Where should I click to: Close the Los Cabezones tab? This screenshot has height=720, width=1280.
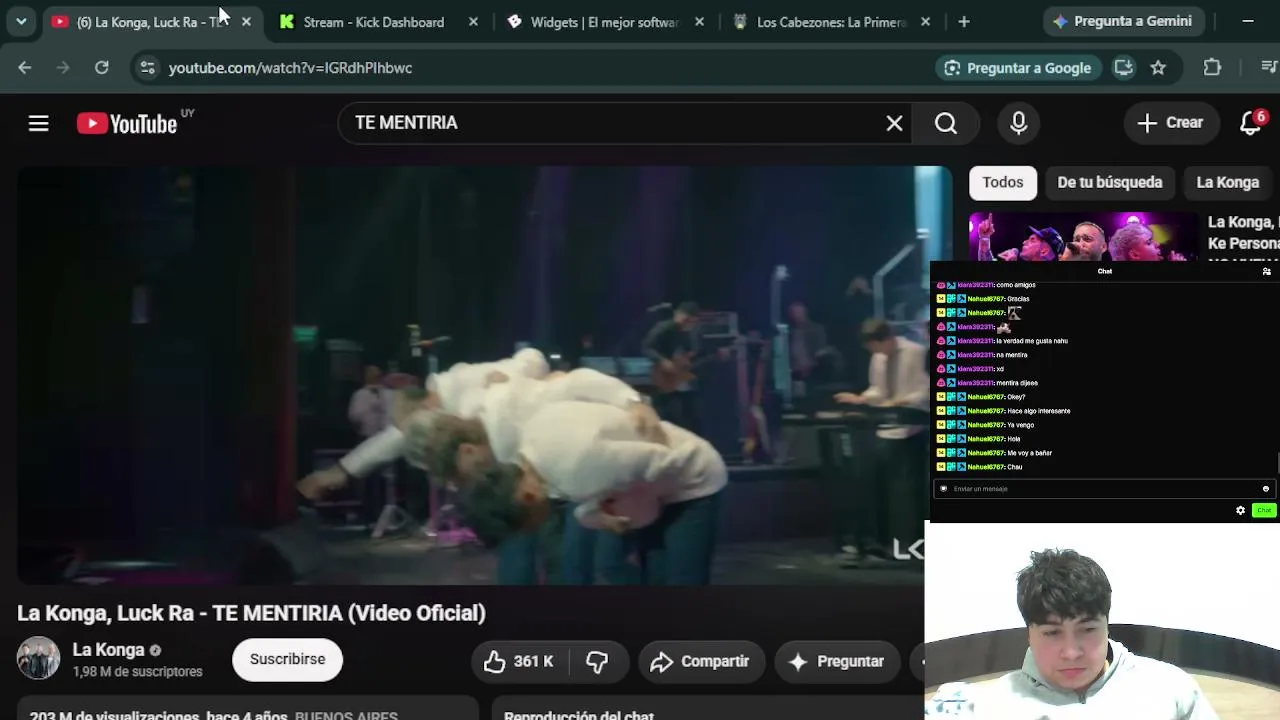click(x=925, y=22)
